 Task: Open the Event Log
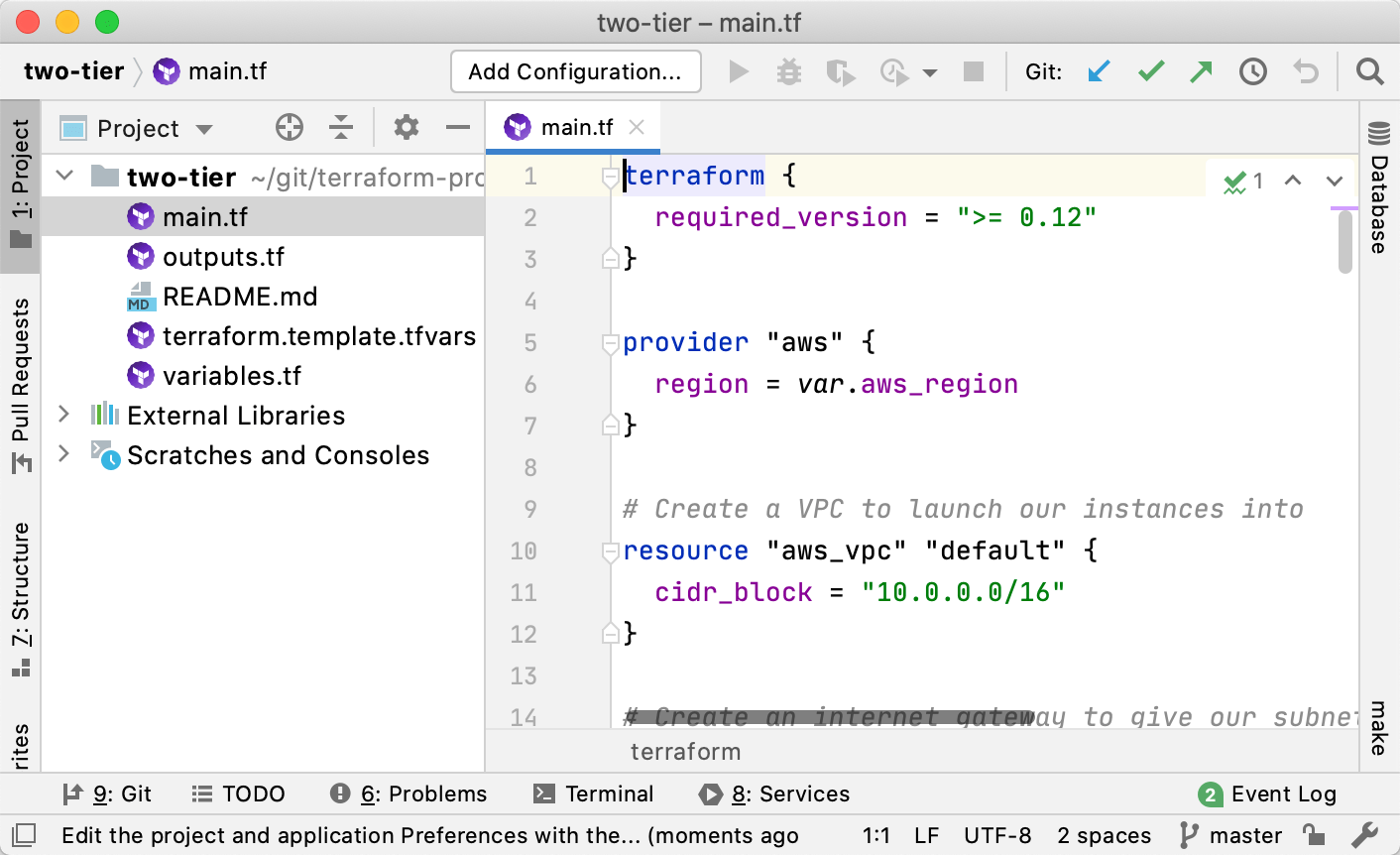coord(1282,794)
